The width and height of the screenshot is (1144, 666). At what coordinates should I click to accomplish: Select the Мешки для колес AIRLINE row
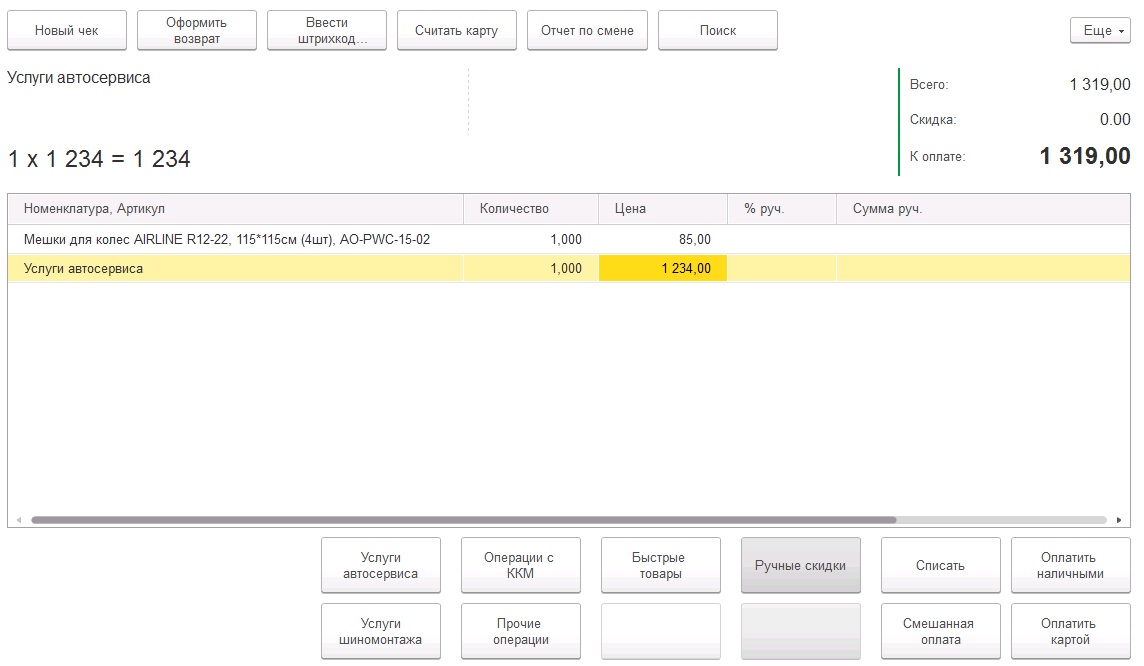227,240
